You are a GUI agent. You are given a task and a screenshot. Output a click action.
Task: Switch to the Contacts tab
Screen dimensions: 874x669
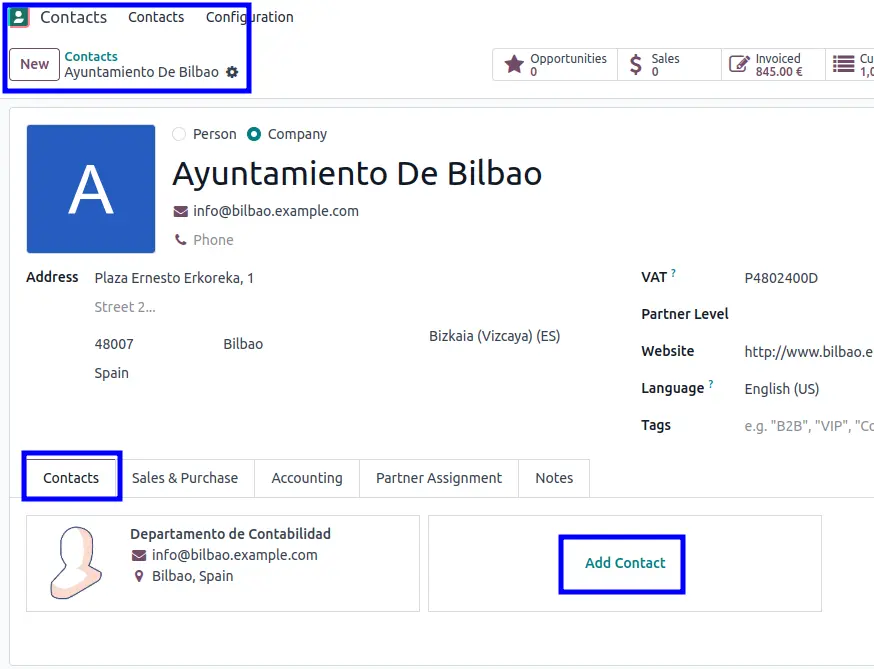tap(71, 478)
